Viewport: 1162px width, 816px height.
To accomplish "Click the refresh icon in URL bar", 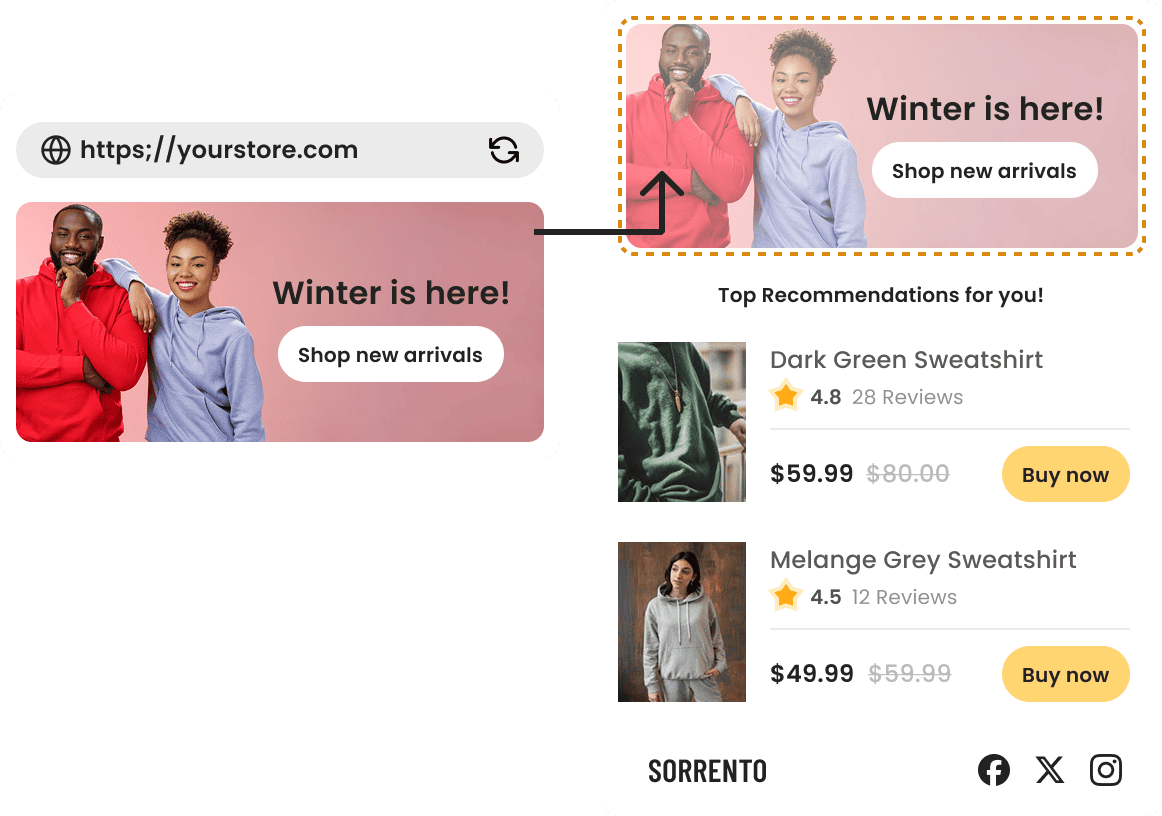I will click(x=504, y=150).
